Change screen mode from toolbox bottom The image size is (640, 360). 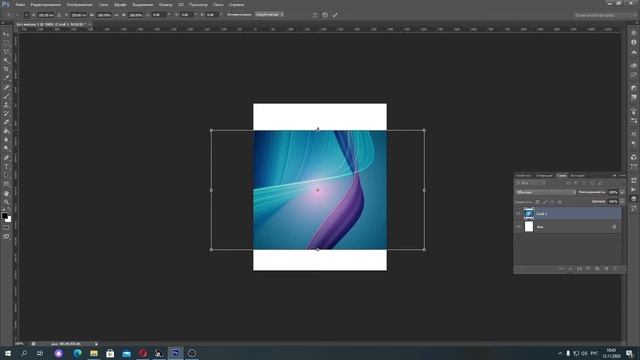pyautogui.click(x=6, y=236)
